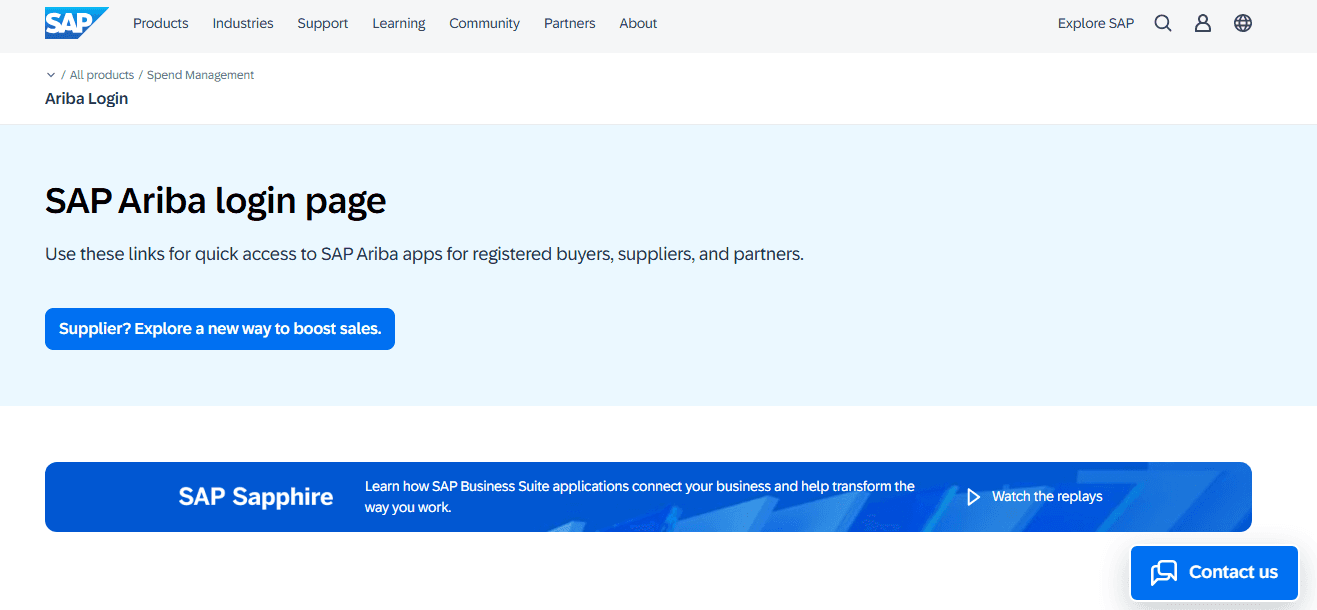Click the SAP Ariba login page heading
The width and height of the screenshot is (1317, 610).
(216, 201)
